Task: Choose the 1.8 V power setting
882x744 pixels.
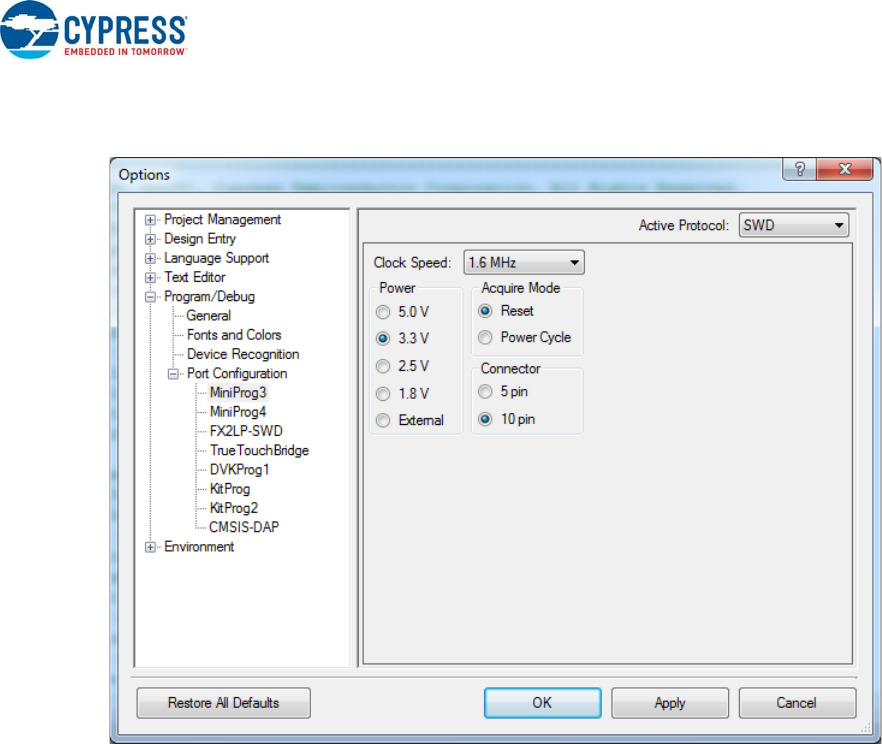Action: (384, 394)
